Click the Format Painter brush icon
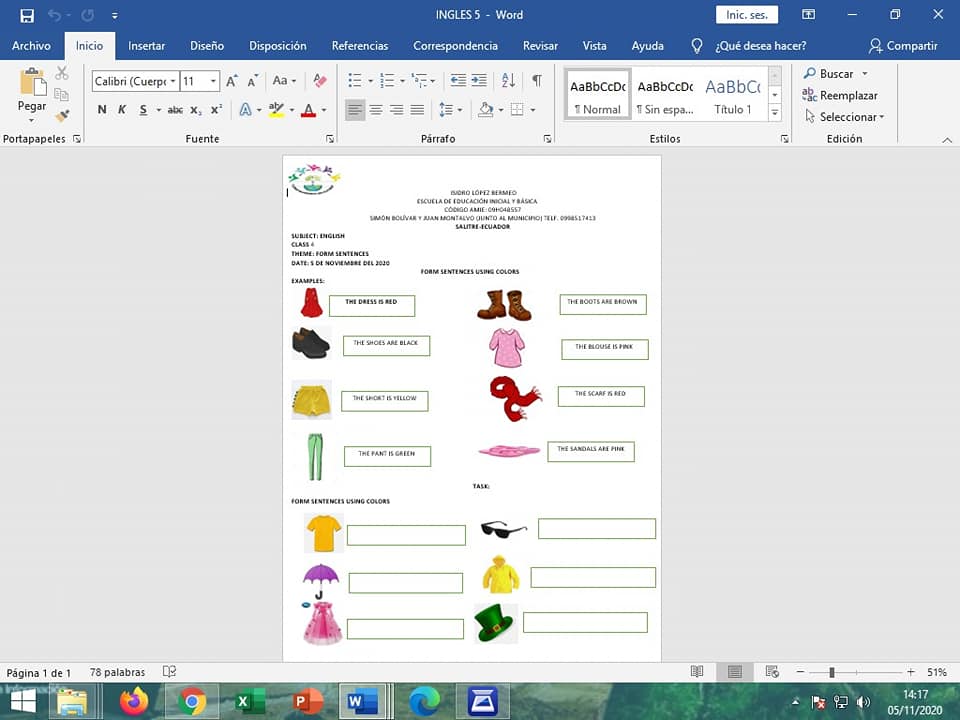Viewport: 960px width, 720px height. [x=62, y=116]
